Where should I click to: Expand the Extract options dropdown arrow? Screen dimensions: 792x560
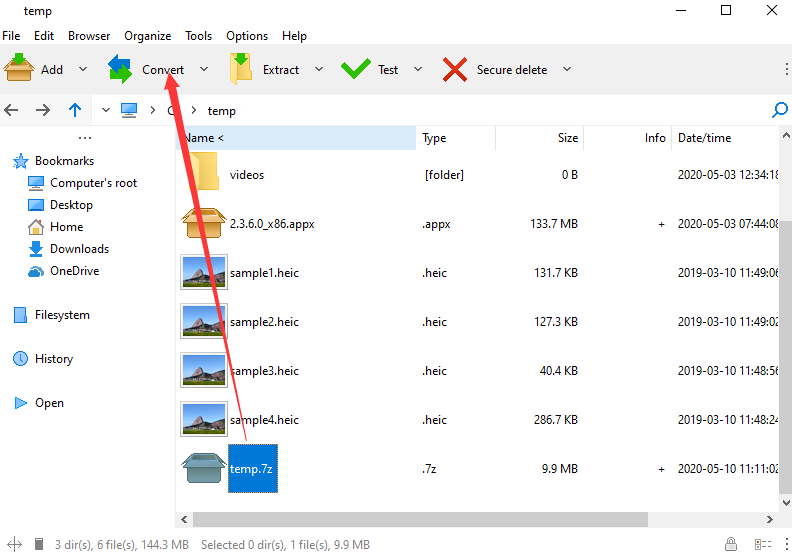[319, 69]
